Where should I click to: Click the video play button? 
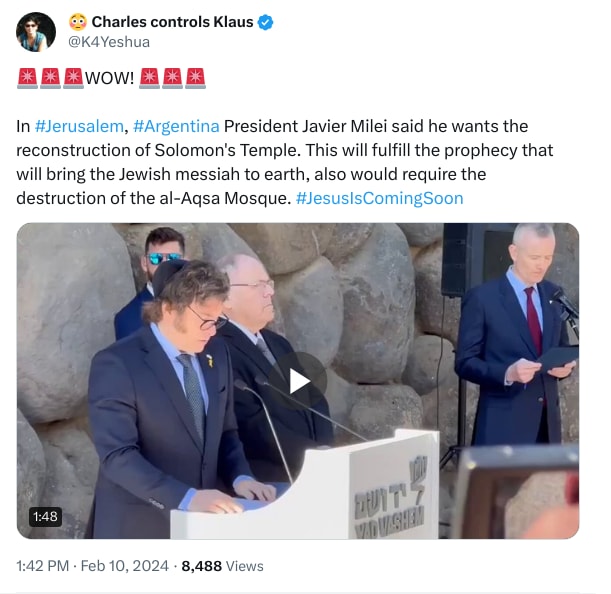coord(299,381)
